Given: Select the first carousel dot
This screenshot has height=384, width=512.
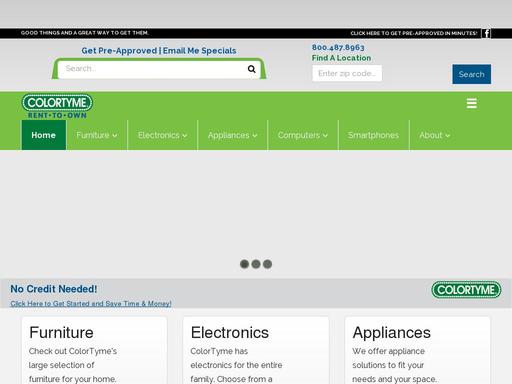Looking at the screenshot, I should tap(244, 264).
